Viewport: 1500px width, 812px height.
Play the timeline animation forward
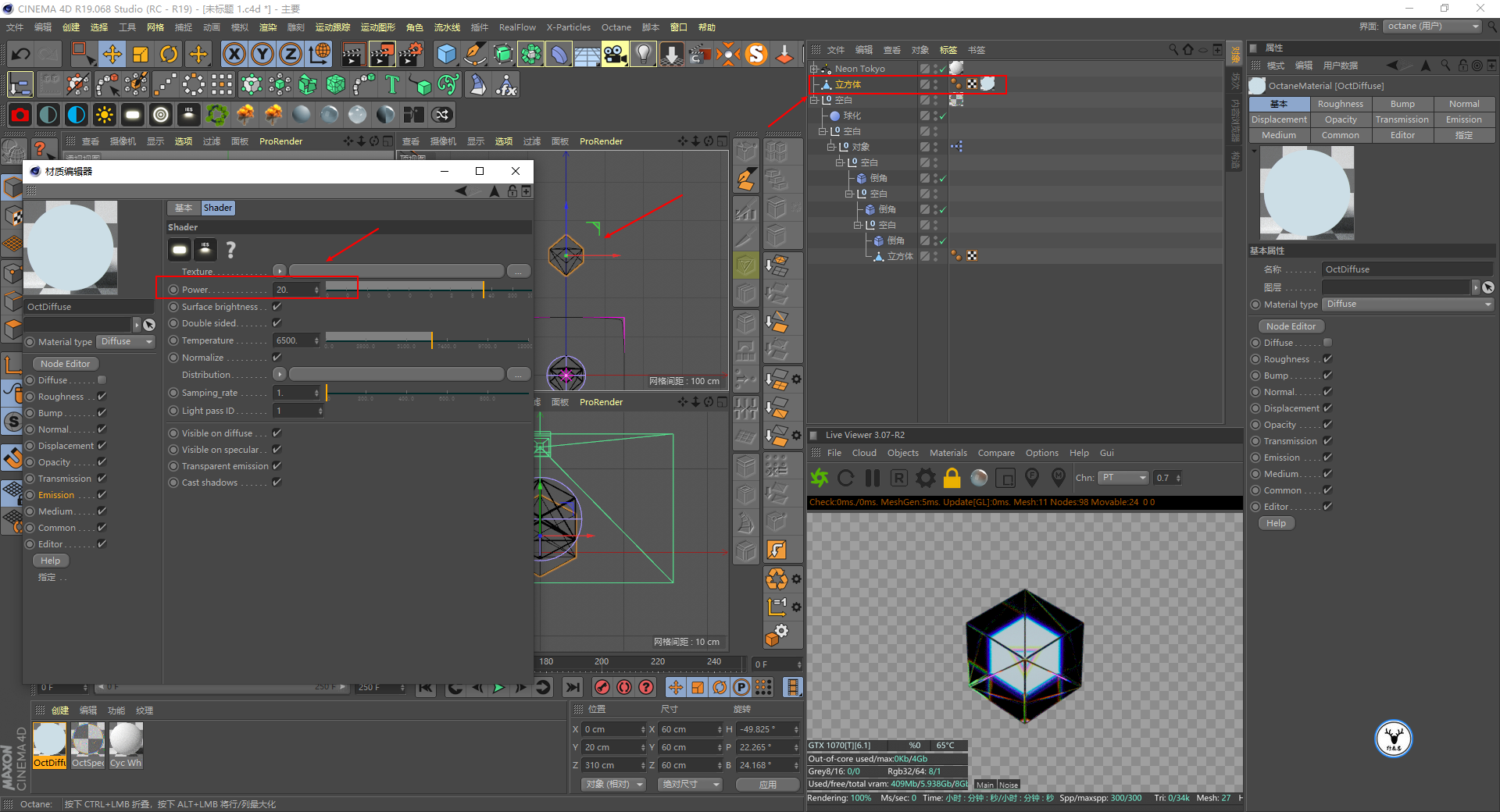[x=498, y=687]
